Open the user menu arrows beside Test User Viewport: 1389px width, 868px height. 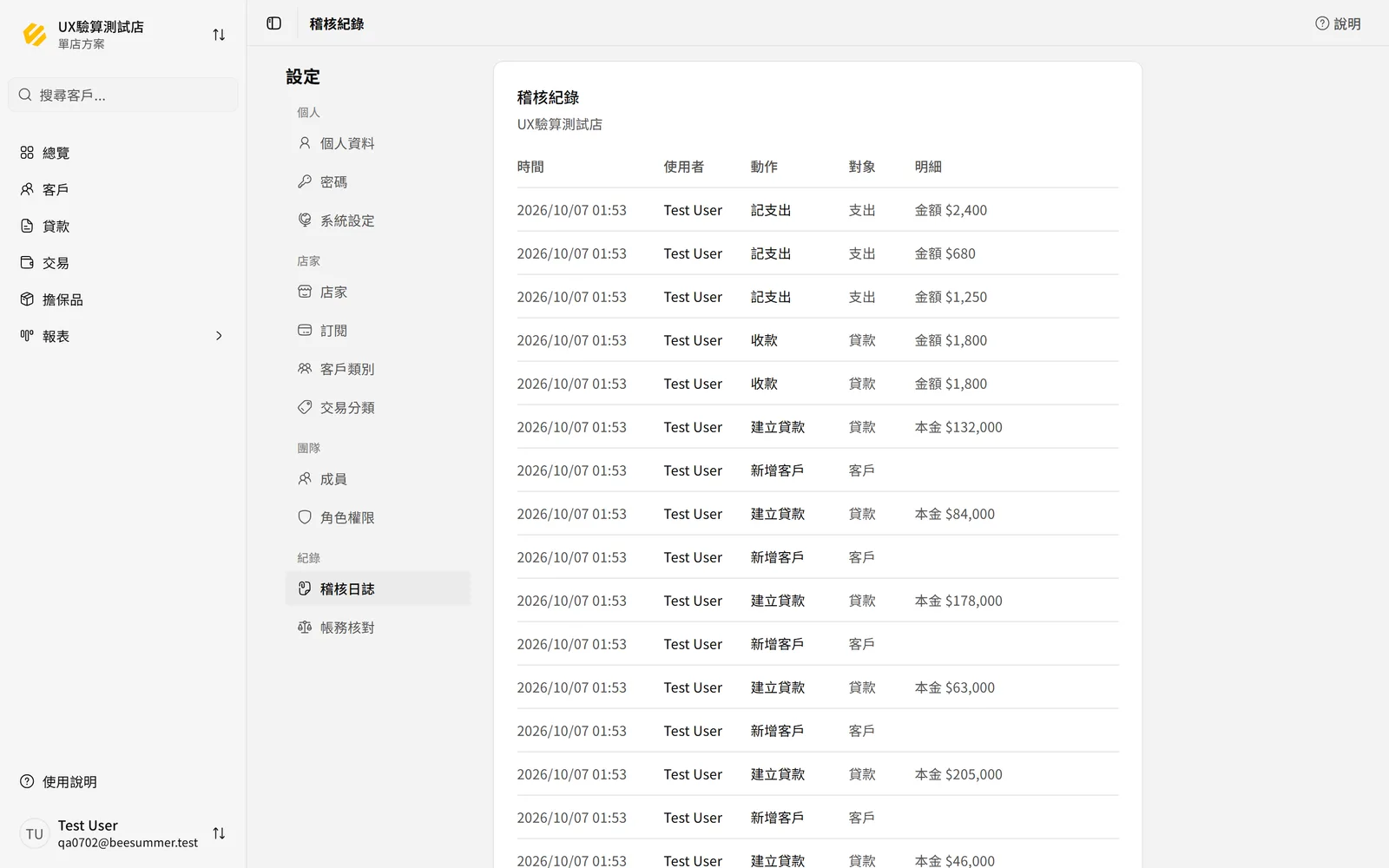tap(219, 833)
